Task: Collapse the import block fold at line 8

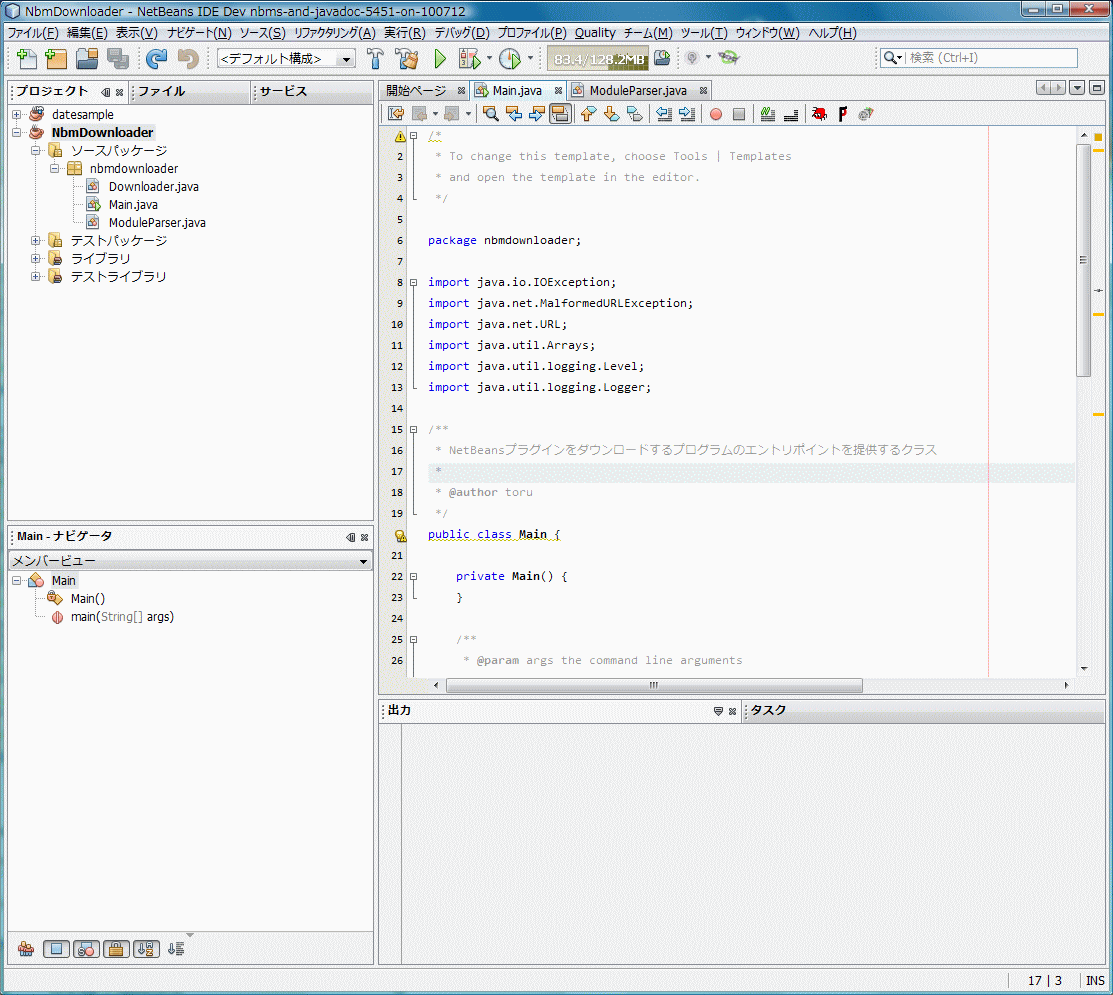Action: point(413,282)
